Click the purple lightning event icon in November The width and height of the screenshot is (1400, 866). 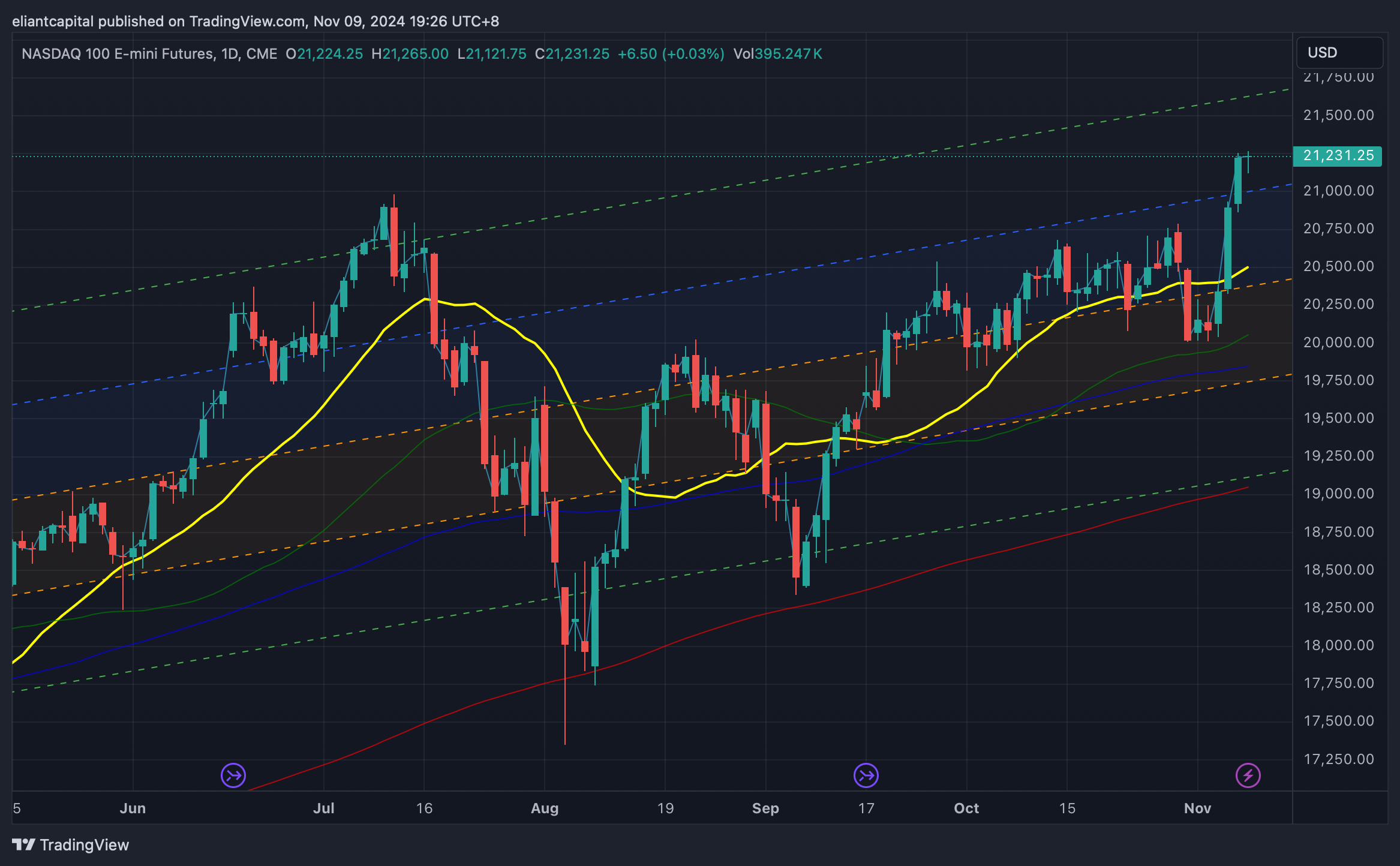point(1248,775)
